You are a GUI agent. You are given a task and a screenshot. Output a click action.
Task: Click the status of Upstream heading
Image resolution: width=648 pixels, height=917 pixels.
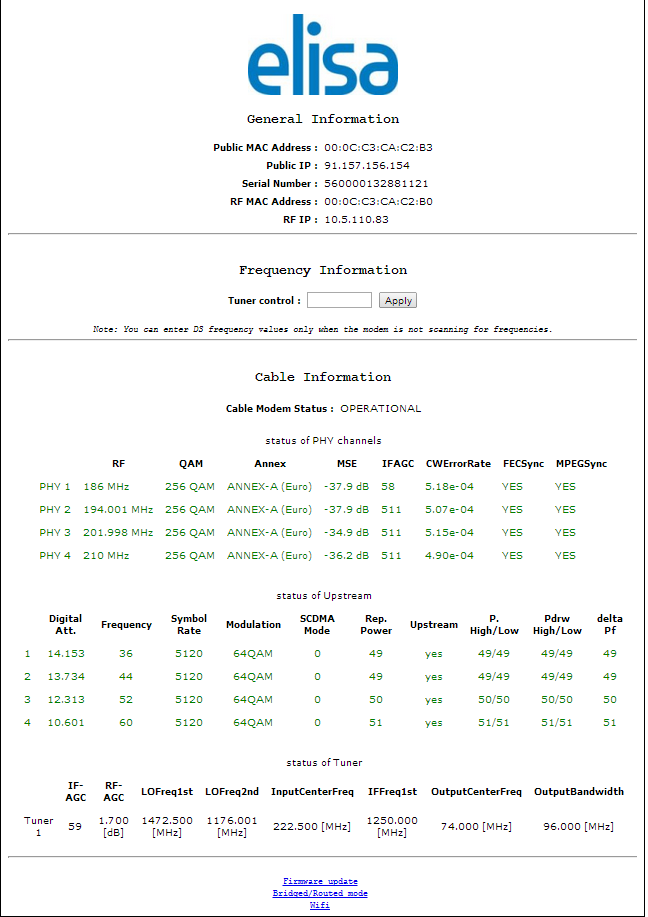(x=323, y=596)
